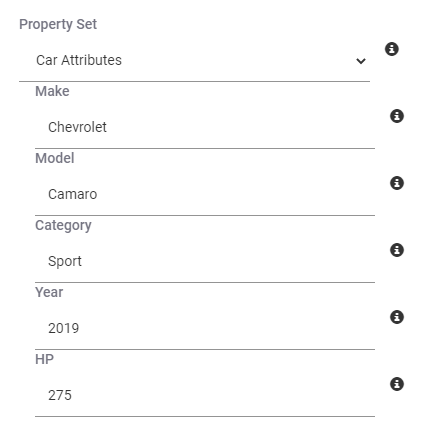The width and height of the screenshot is (446, 438).
Task: Edit the Make field containing Chevrolet
Action: (x=205, y=127)
